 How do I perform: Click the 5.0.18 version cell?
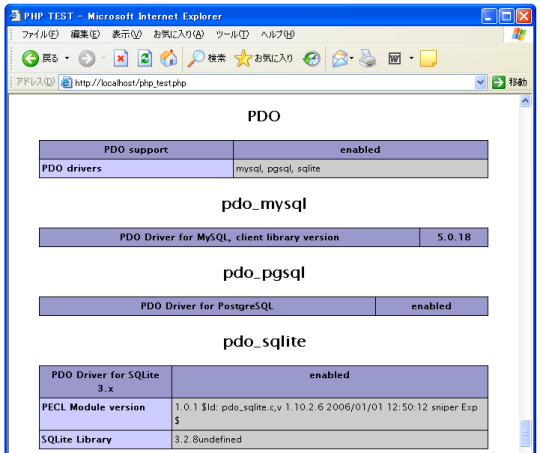454,237
